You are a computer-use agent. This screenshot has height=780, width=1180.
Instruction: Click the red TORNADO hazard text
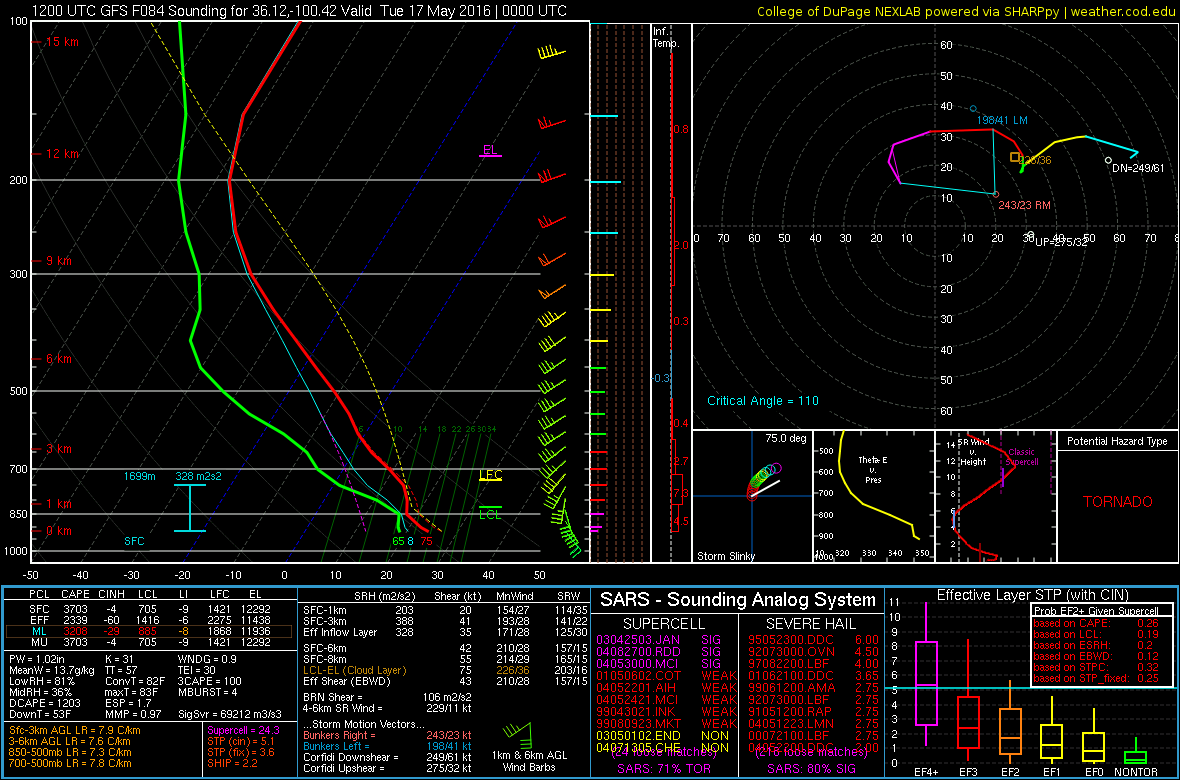tap(1118, 501)
